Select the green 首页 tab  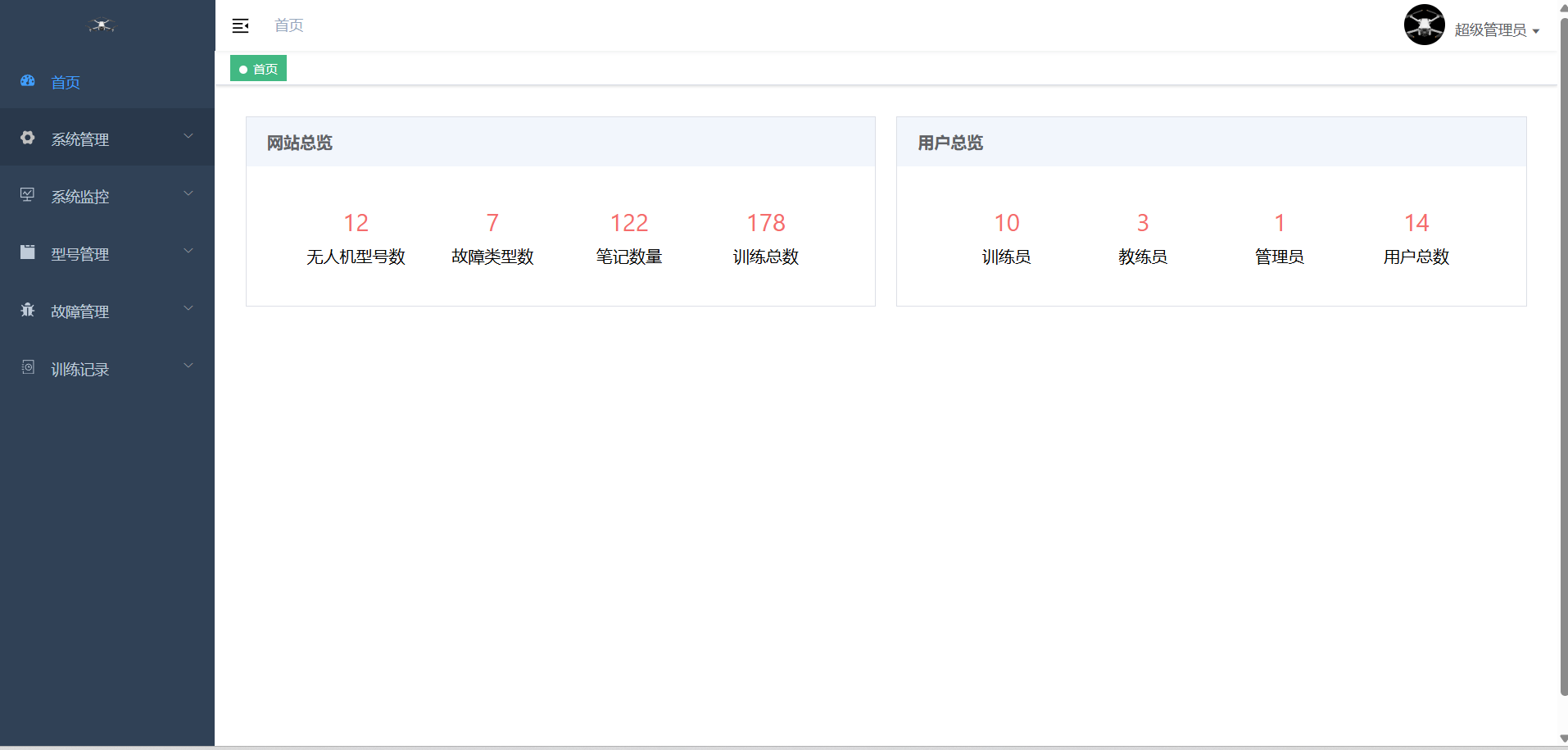pos(258,69)
